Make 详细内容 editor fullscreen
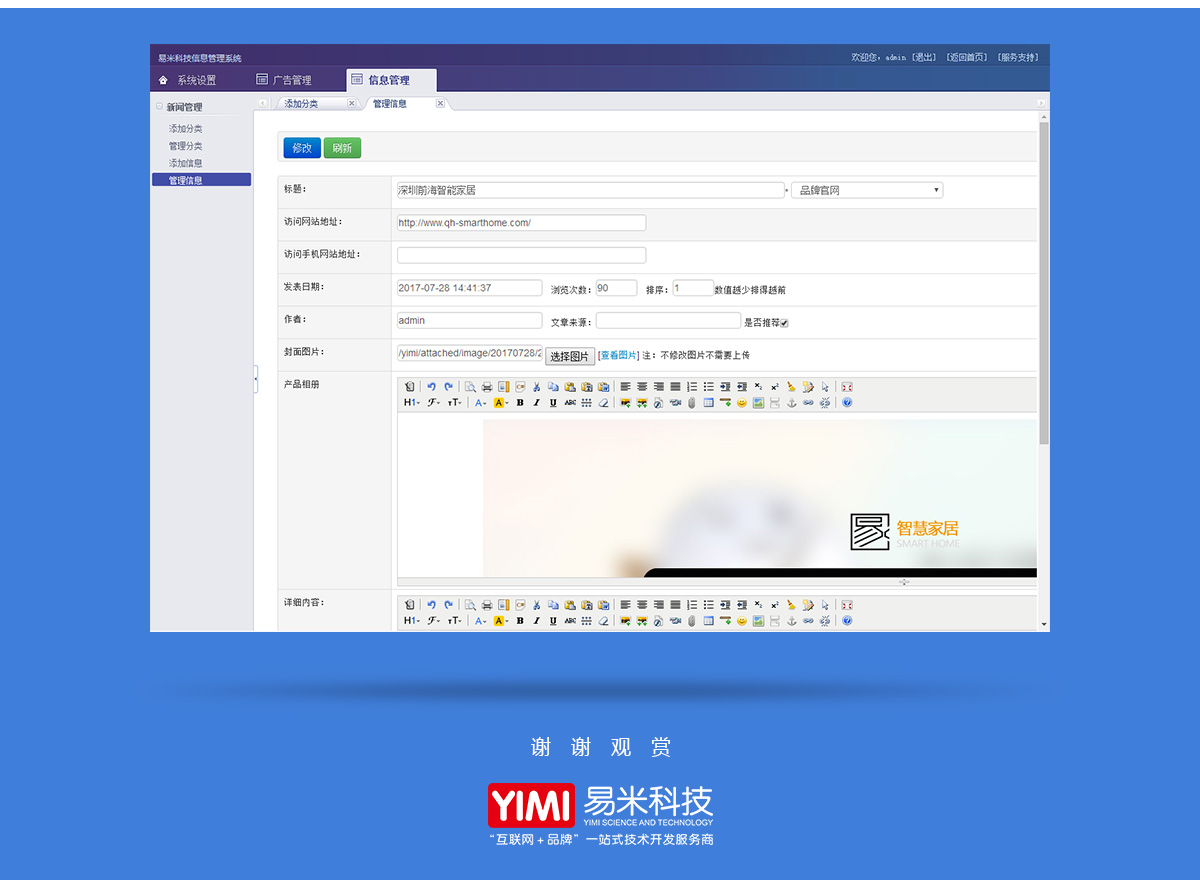The height and width of the screenshot is (880, 1200). 847,605
